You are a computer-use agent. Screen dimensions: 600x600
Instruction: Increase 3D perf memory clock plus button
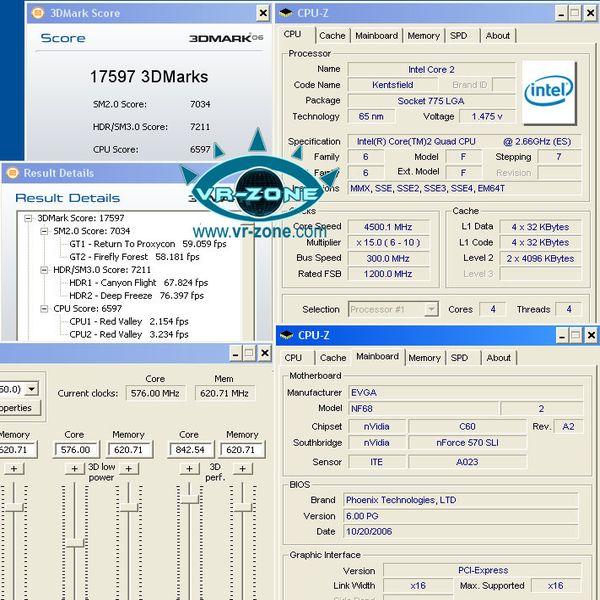coord(243,468)
